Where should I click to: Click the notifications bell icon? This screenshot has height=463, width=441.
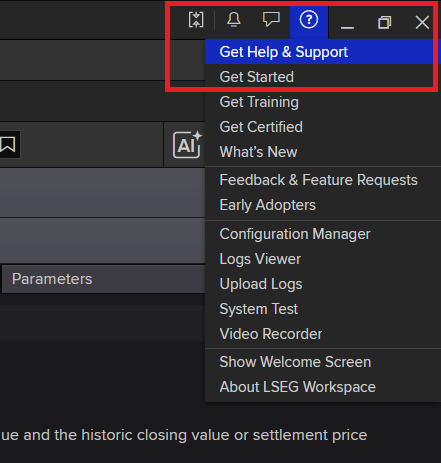tap(234, 19)
